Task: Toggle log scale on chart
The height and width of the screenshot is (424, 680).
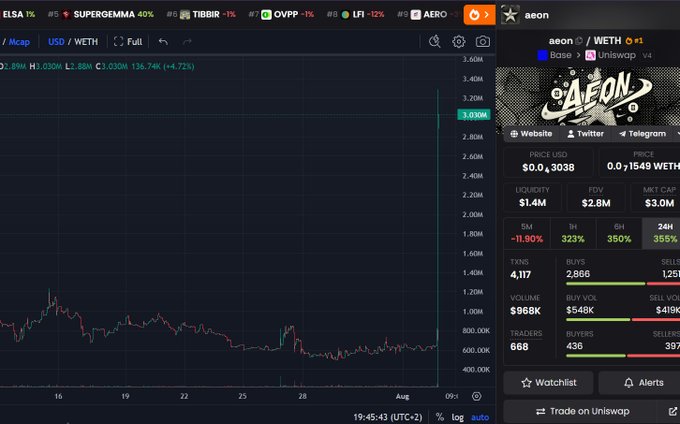Action: tap(458, 417)
